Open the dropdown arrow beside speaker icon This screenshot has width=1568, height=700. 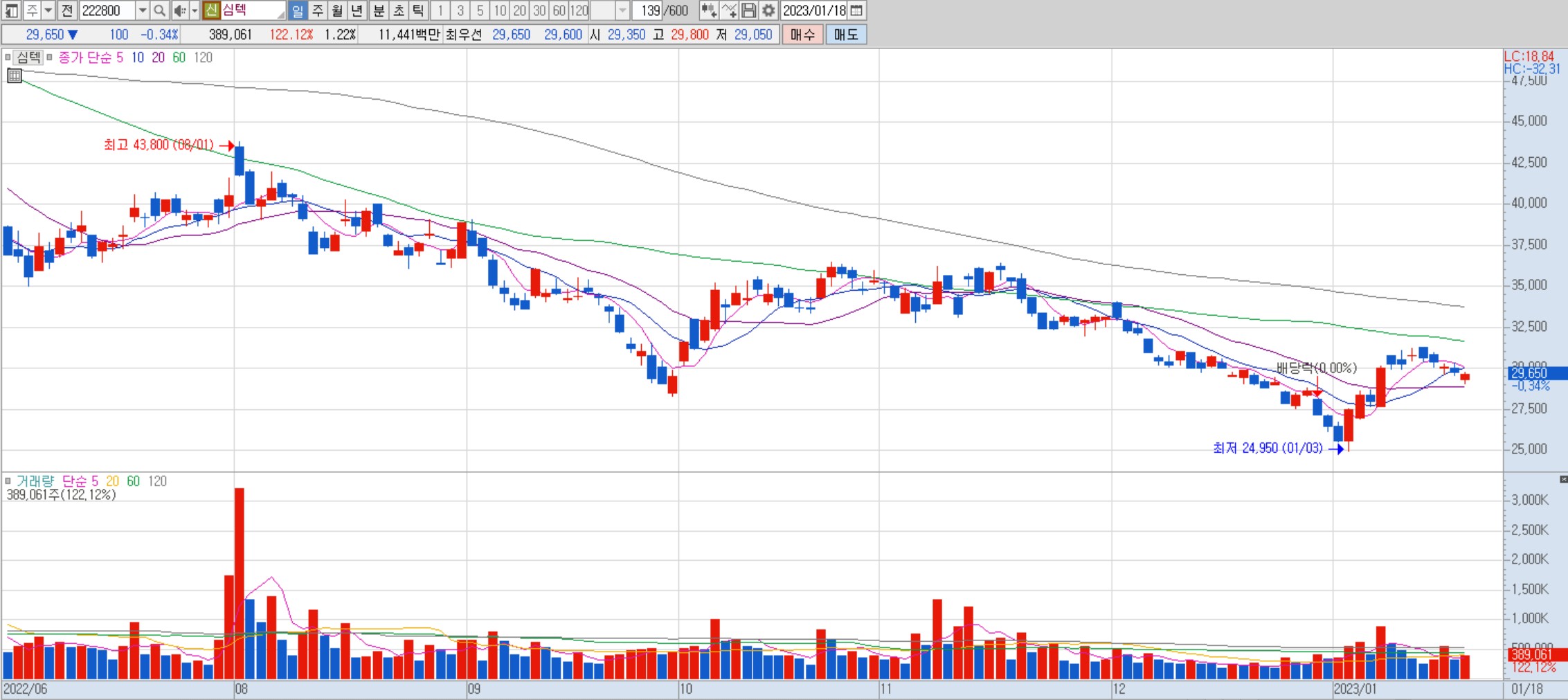[195, 10]
